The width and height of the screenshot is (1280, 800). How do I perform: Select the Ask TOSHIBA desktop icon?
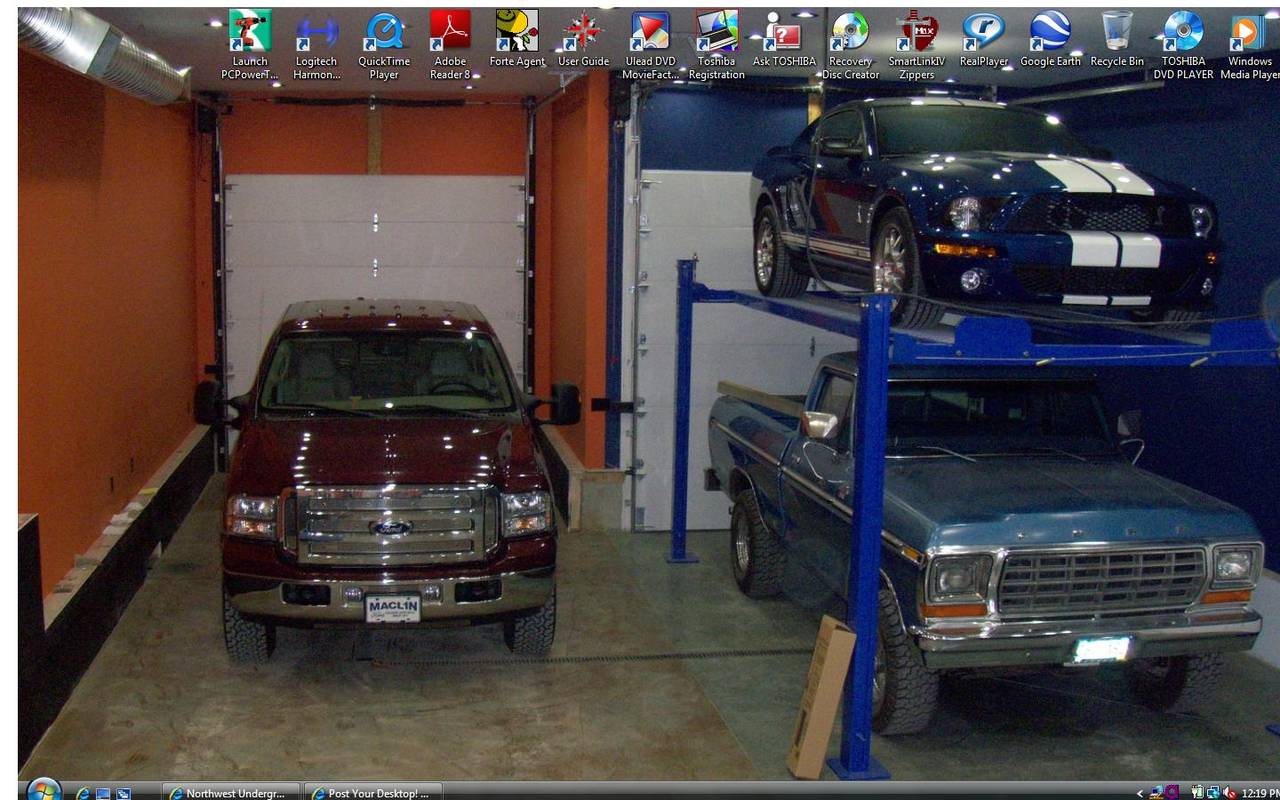(x=784, y=39)
